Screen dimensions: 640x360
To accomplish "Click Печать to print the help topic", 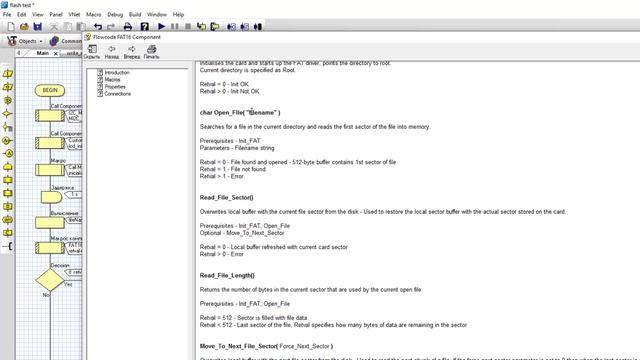I will tap(151, 51).
